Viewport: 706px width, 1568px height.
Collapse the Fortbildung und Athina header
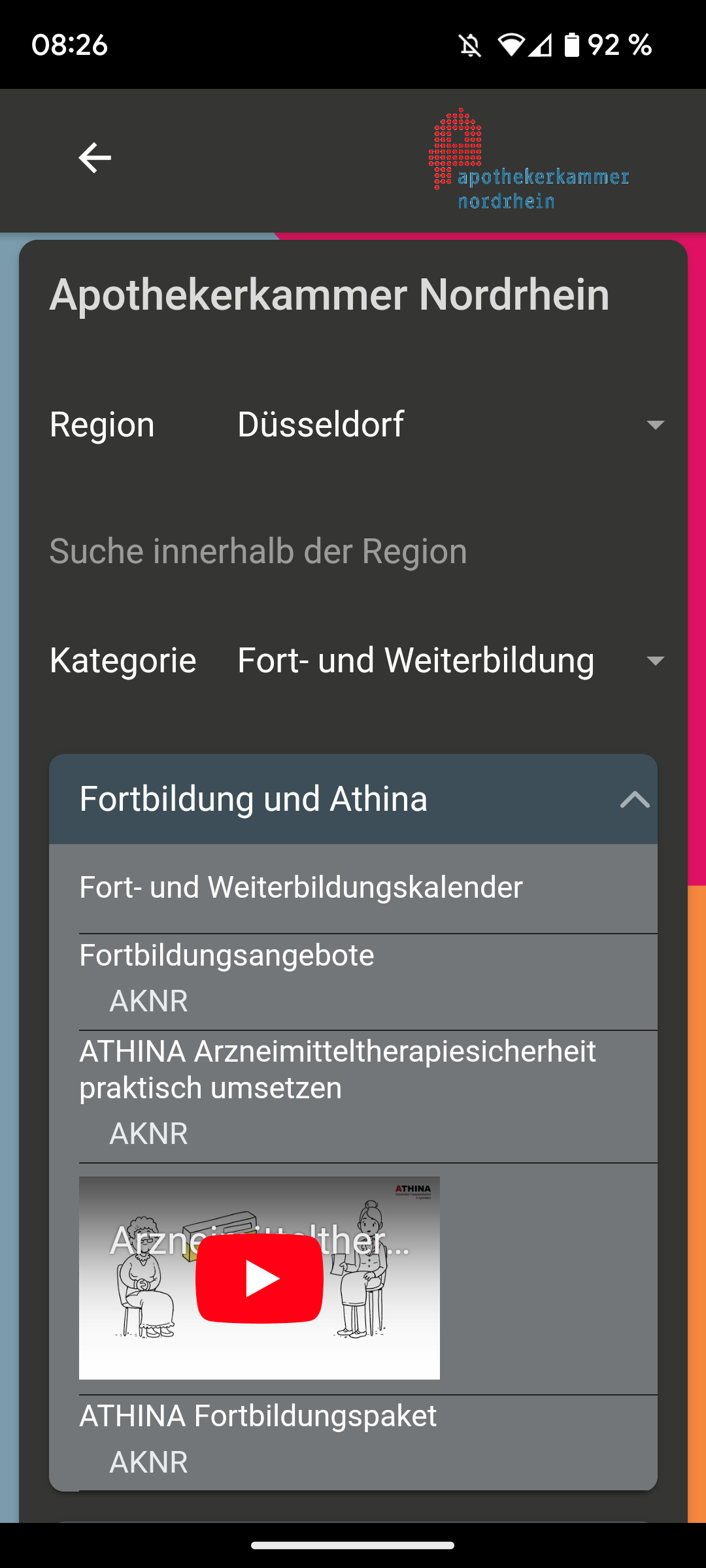pos(353,799)
